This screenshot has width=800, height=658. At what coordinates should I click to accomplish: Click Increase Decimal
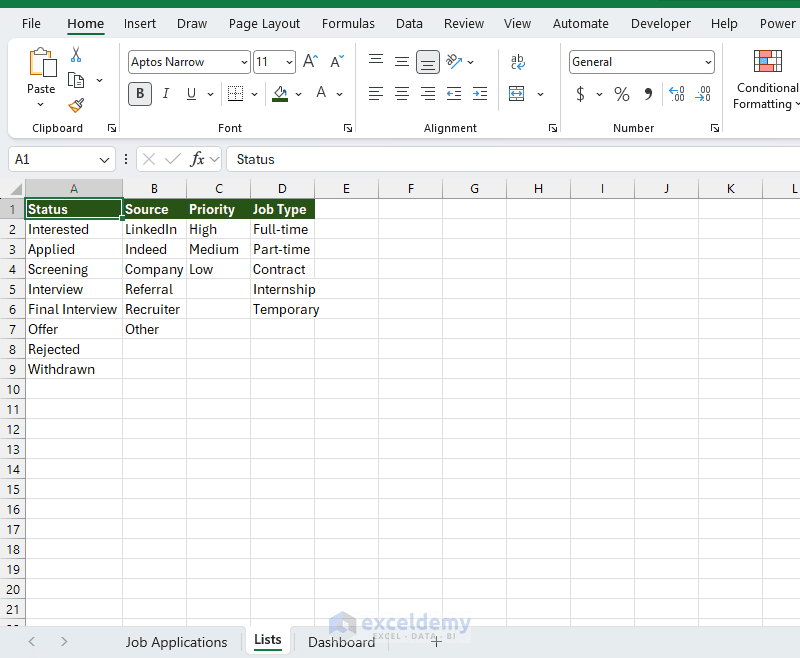point(677,94)
